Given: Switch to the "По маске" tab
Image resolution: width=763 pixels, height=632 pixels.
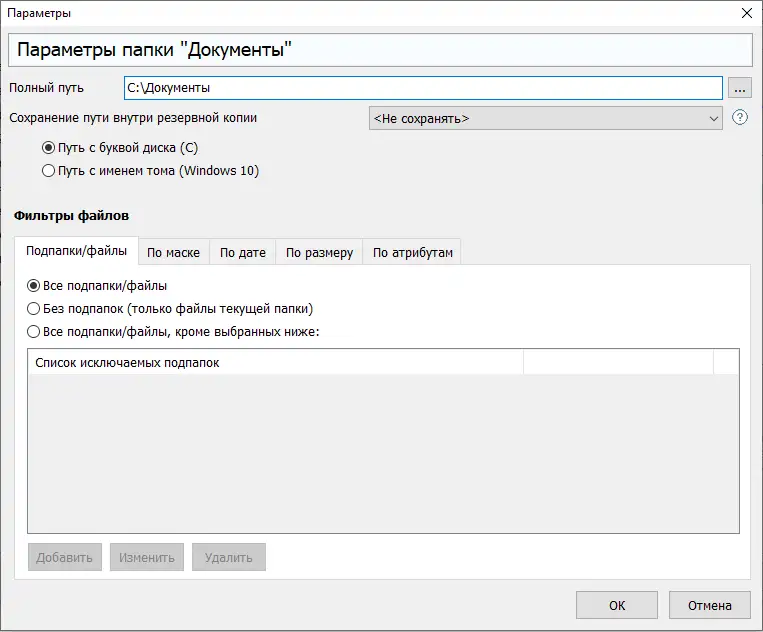Looking at the screenshot, I should tap(173, 252).
